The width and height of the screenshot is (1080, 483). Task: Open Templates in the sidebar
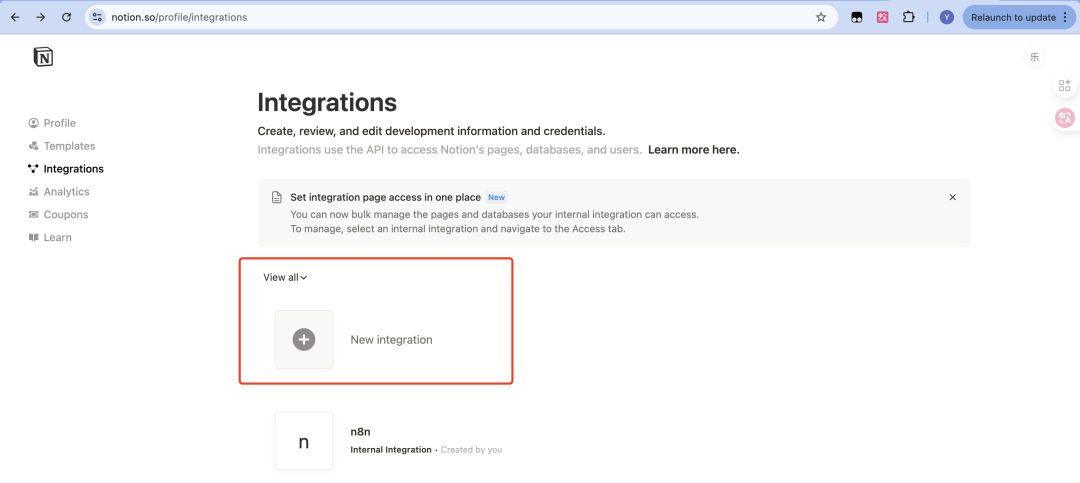click(62, 146)
